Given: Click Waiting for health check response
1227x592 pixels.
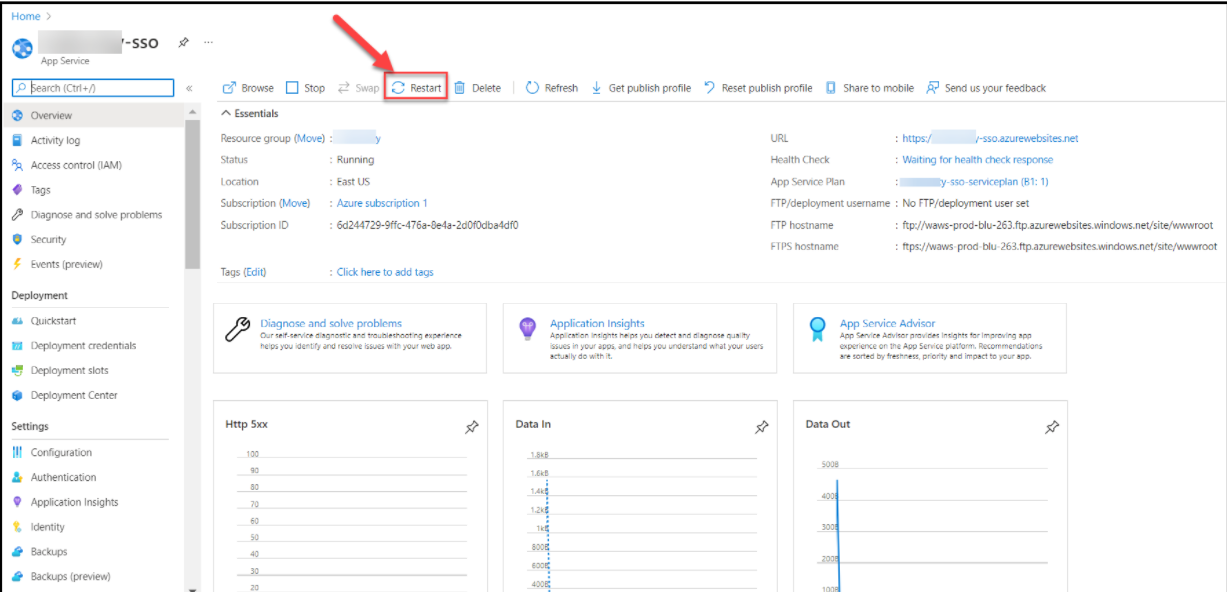Looking at the screenshot, I should (977, 160).
